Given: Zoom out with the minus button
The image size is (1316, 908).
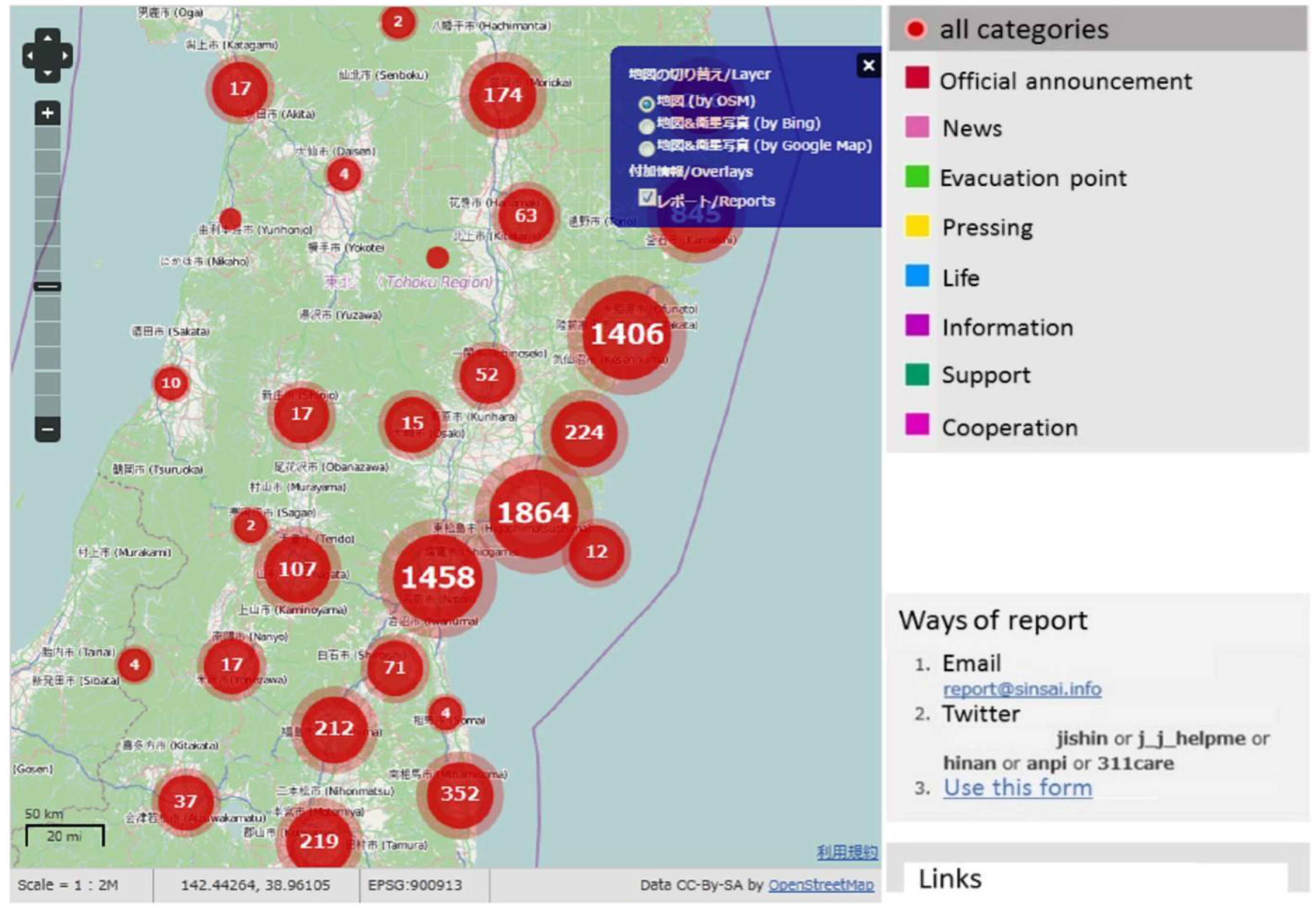Looking at the screenshot, I should (x=47, y=429).
